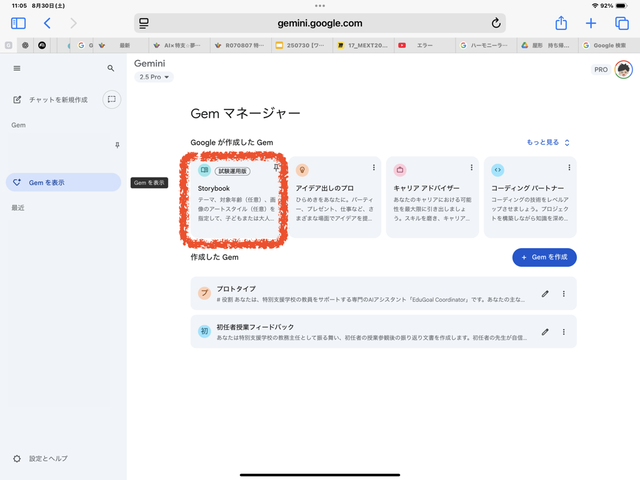Go back to the previous page
The image size is (640, 480).
click(47, 23)
